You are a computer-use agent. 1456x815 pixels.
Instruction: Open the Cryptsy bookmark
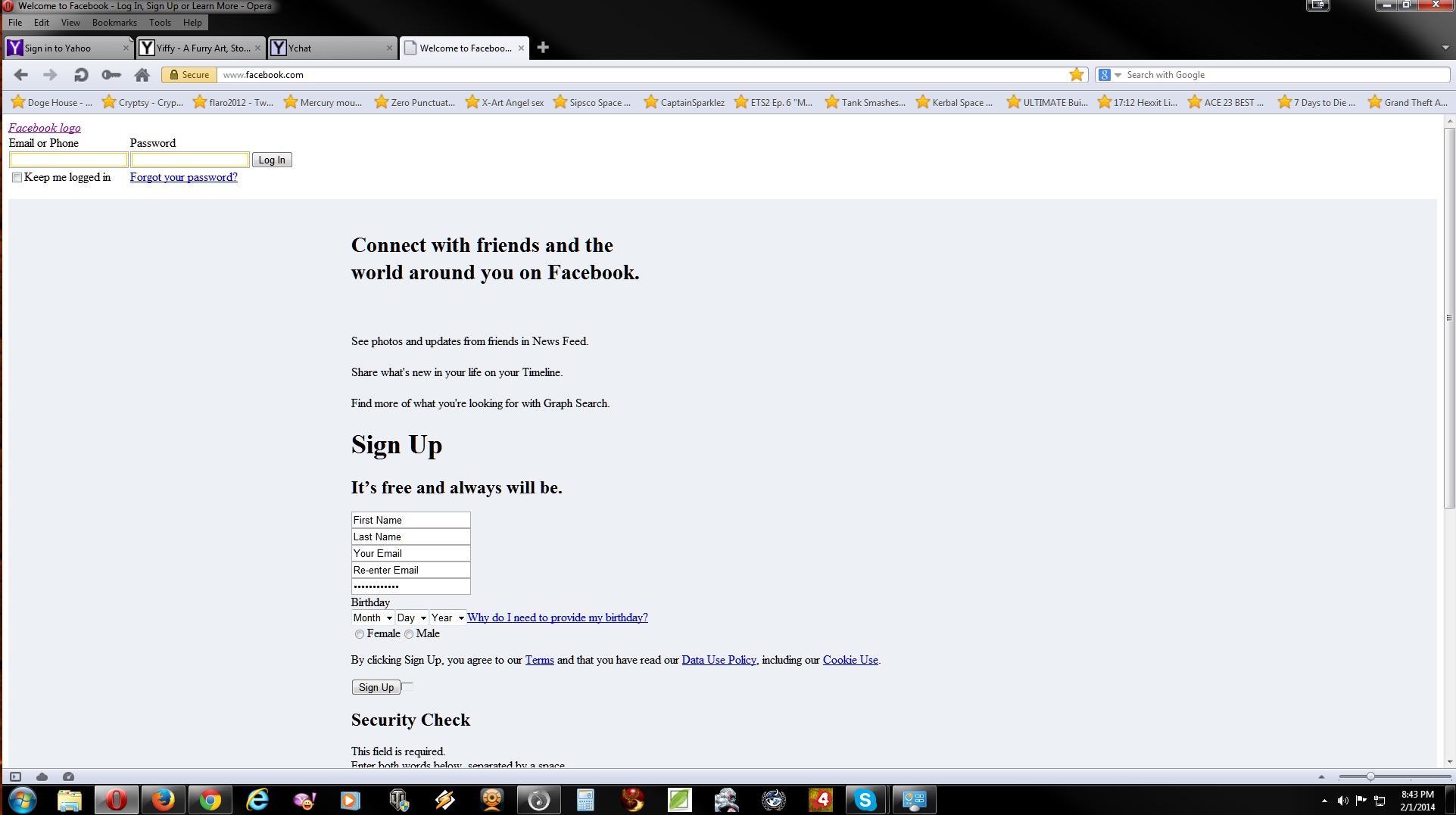[x=142, y=102]
